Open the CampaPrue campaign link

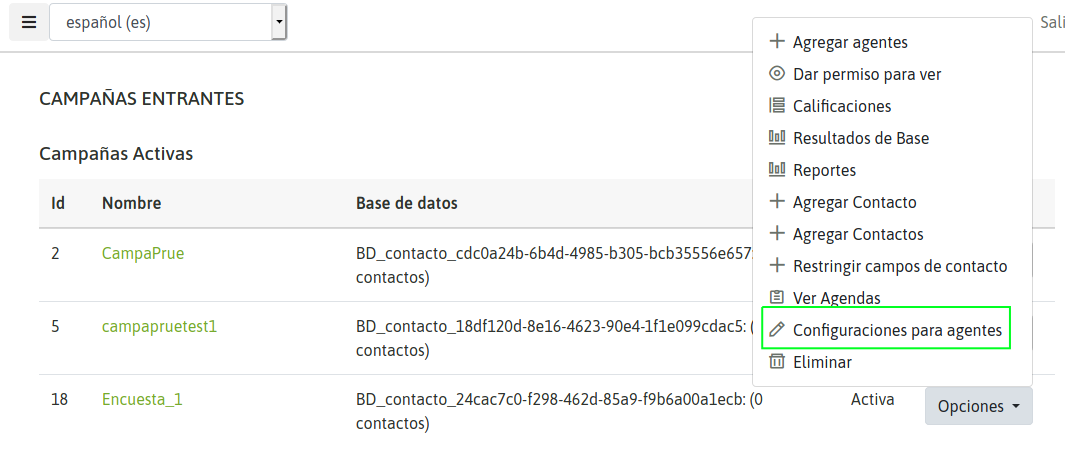143,253
